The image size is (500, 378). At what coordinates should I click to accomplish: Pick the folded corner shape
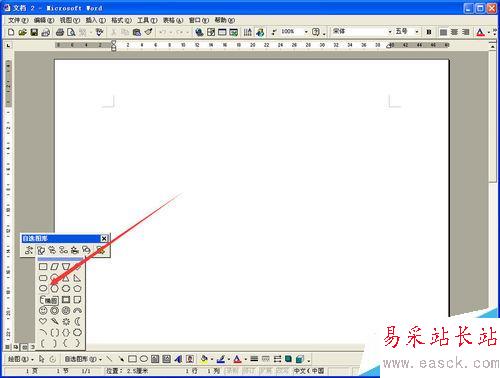point(77,300)
